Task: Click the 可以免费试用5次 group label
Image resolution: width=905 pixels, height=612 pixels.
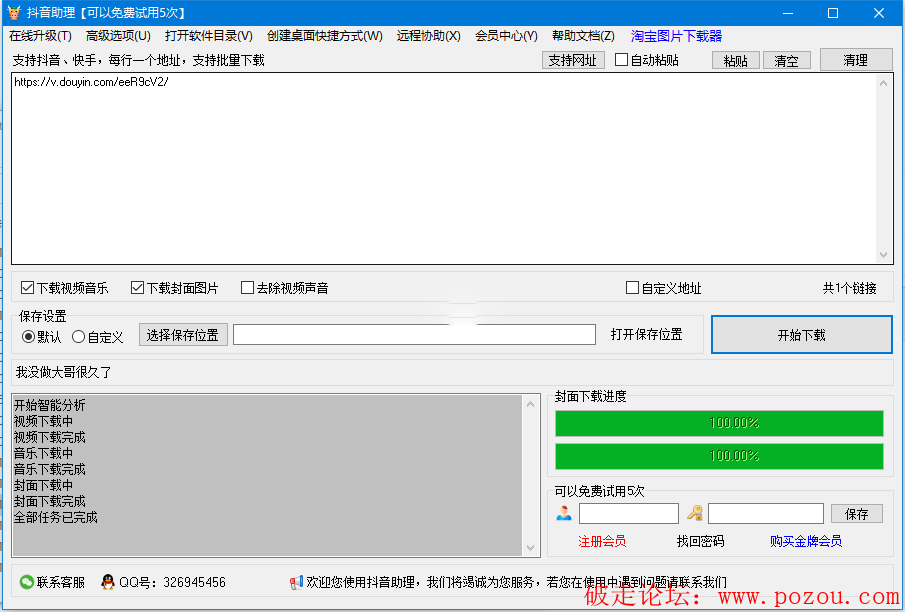Action: pyautogui.click(x=599, y=491)
